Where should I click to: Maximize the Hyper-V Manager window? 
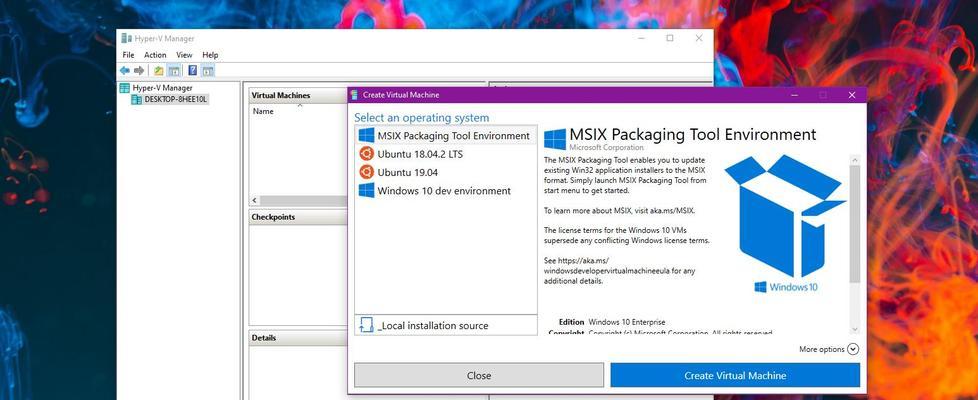click(x=670, y=38)
